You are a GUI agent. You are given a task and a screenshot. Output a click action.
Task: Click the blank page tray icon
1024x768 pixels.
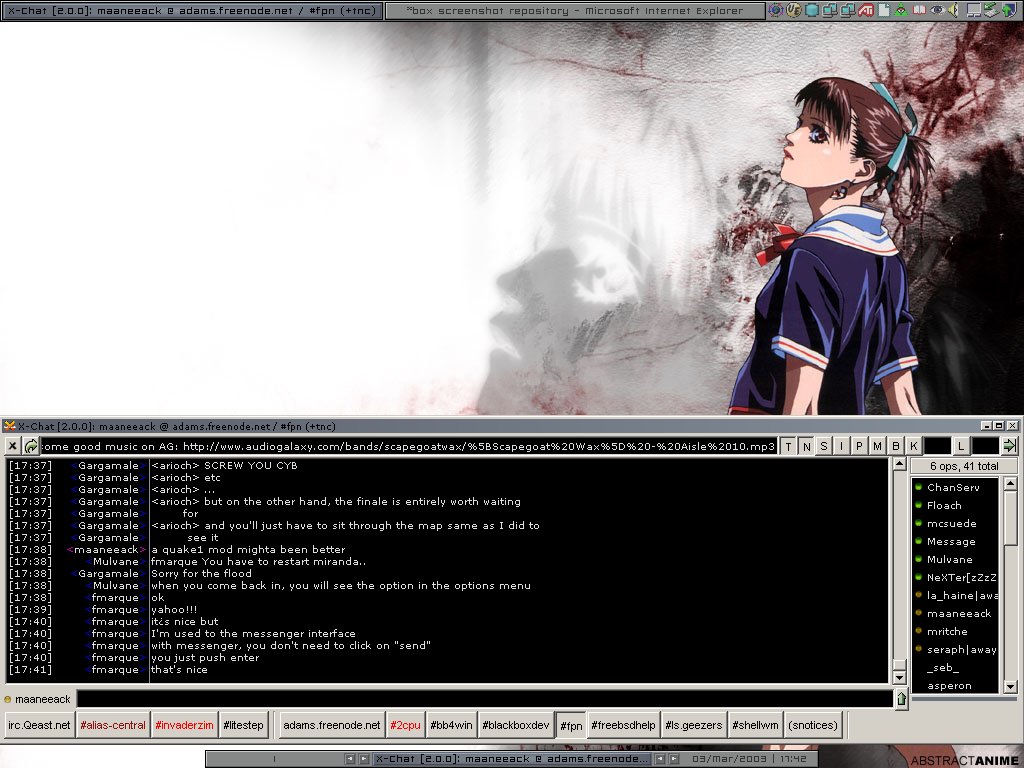[x=884, y=10]
